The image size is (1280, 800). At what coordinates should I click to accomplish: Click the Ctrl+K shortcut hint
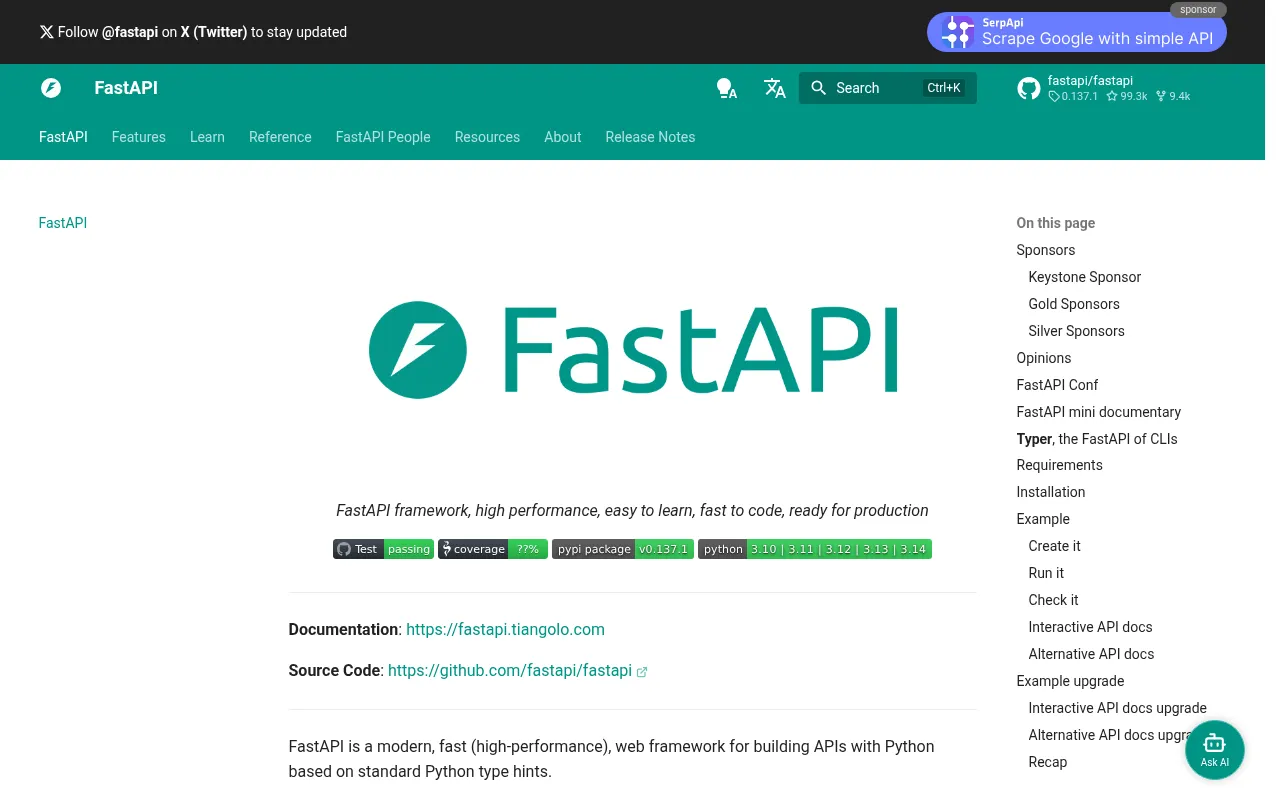[x=944, y=88]
